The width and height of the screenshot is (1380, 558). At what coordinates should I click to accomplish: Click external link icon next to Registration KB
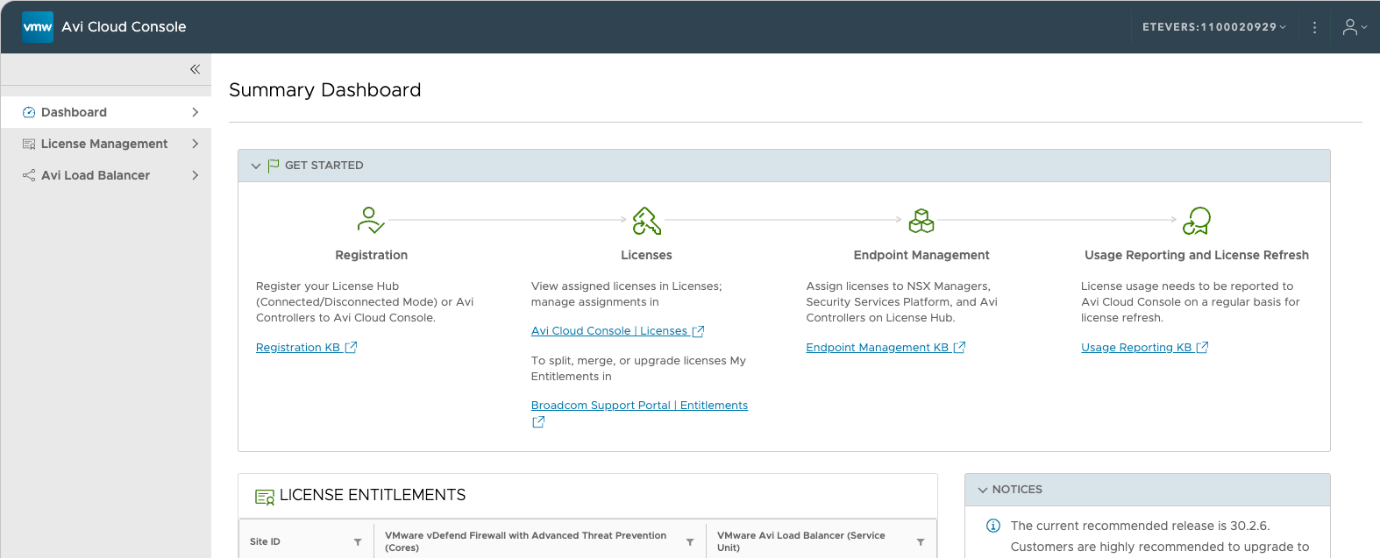click(351, 348)
